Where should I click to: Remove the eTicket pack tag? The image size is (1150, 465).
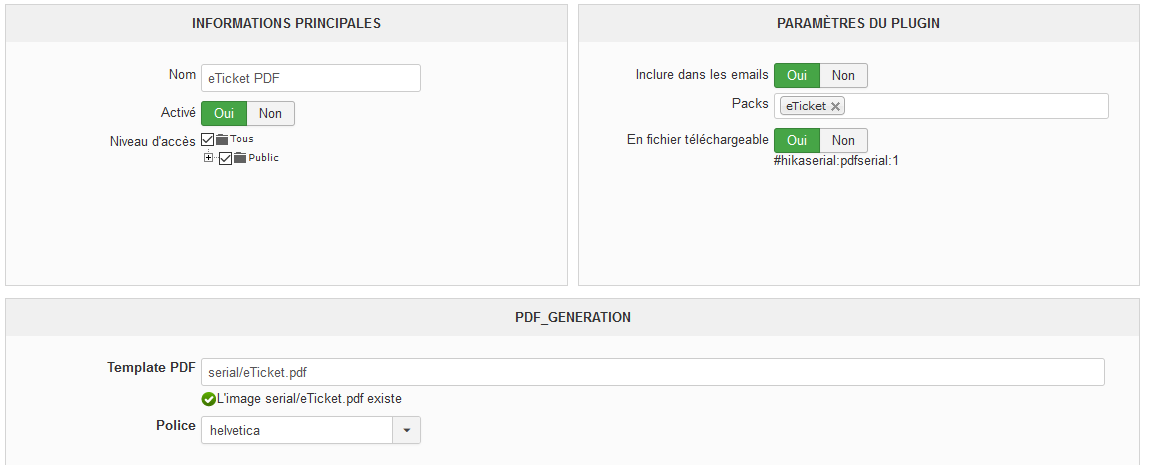836,106
